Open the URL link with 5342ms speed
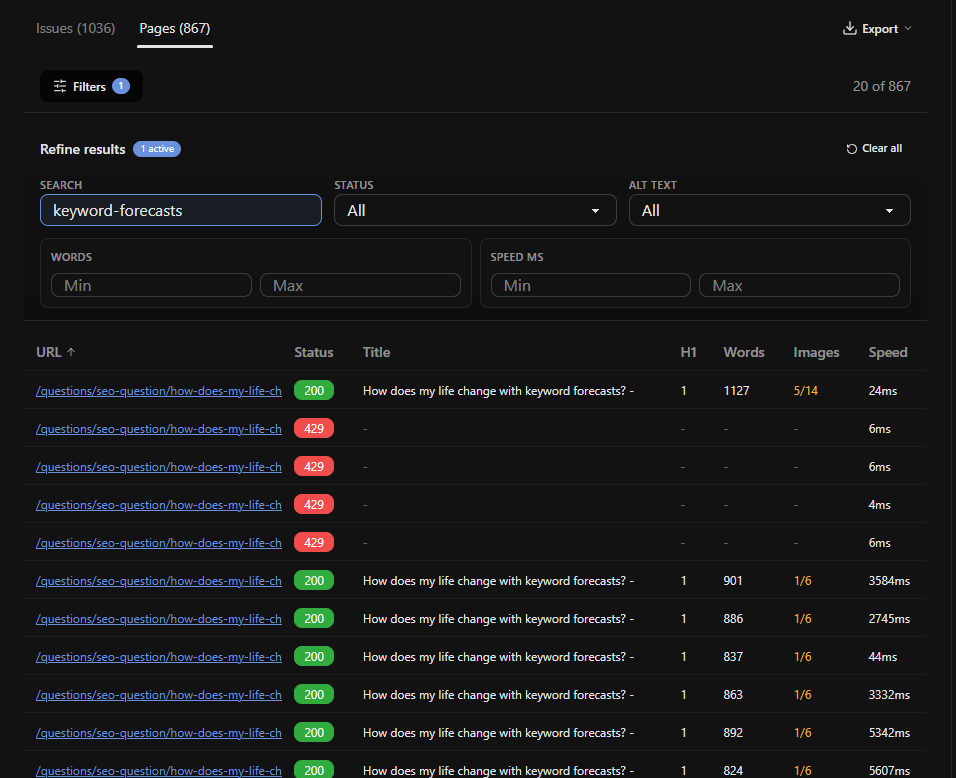The image size is (956, 778). point(159,733)
